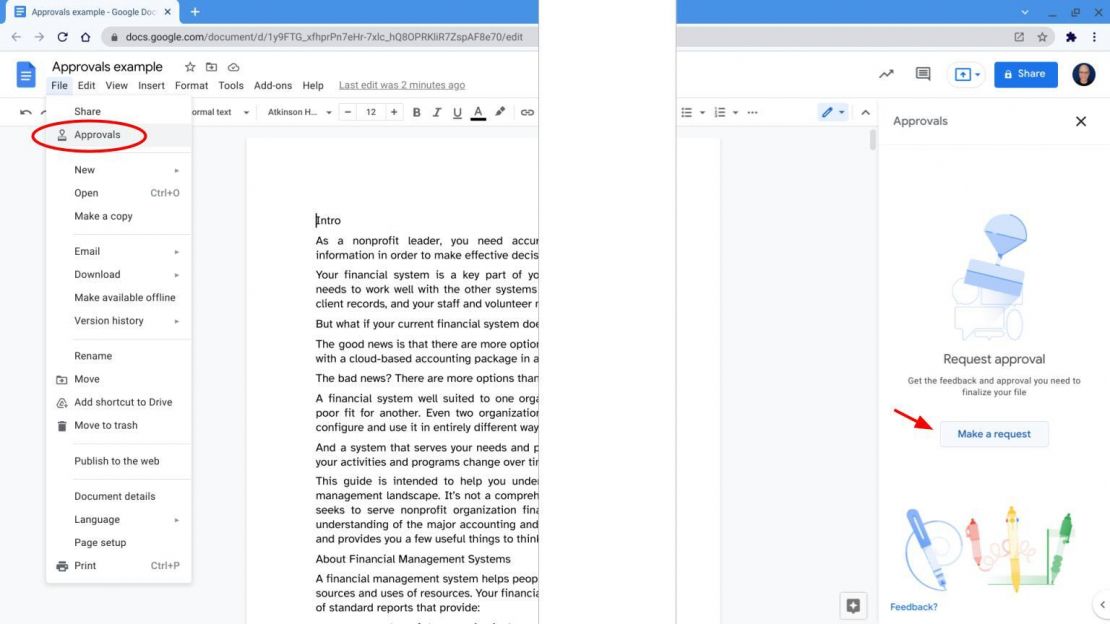Star the Approvals example document
Image resolution: width=1110 pixels, height=624 pixels.
[x=188, y=66]
